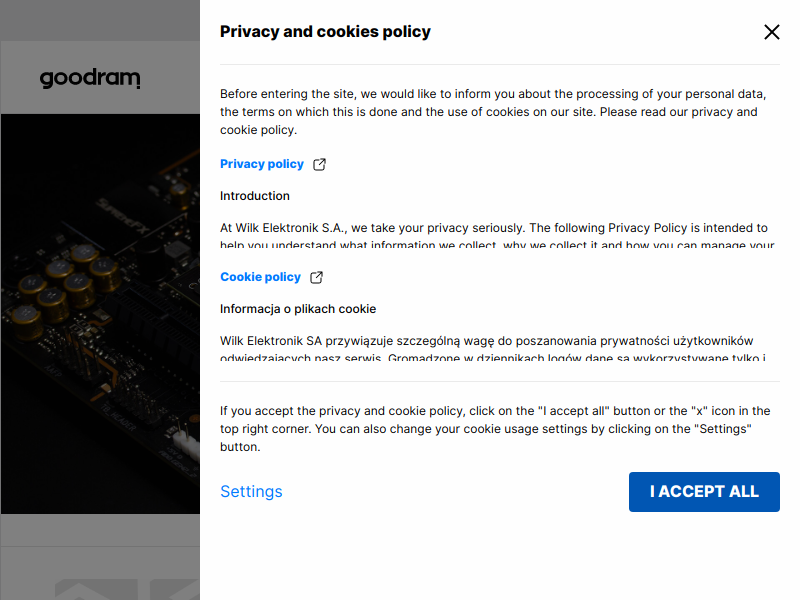This screenshot has width=800, height=600.
Task: Click the paragraph starting "At Wilk Elektronik S.A."
Action: click(497, 235)
